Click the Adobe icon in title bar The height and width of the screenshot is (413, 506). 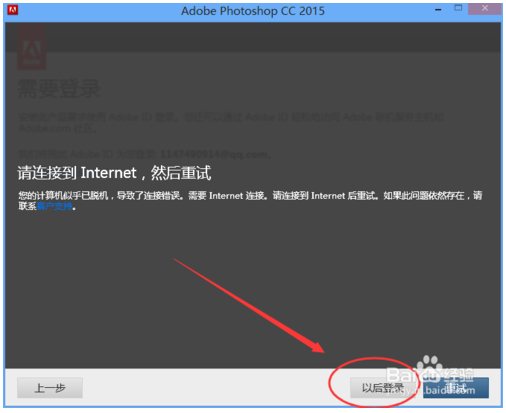coord(13,10)
